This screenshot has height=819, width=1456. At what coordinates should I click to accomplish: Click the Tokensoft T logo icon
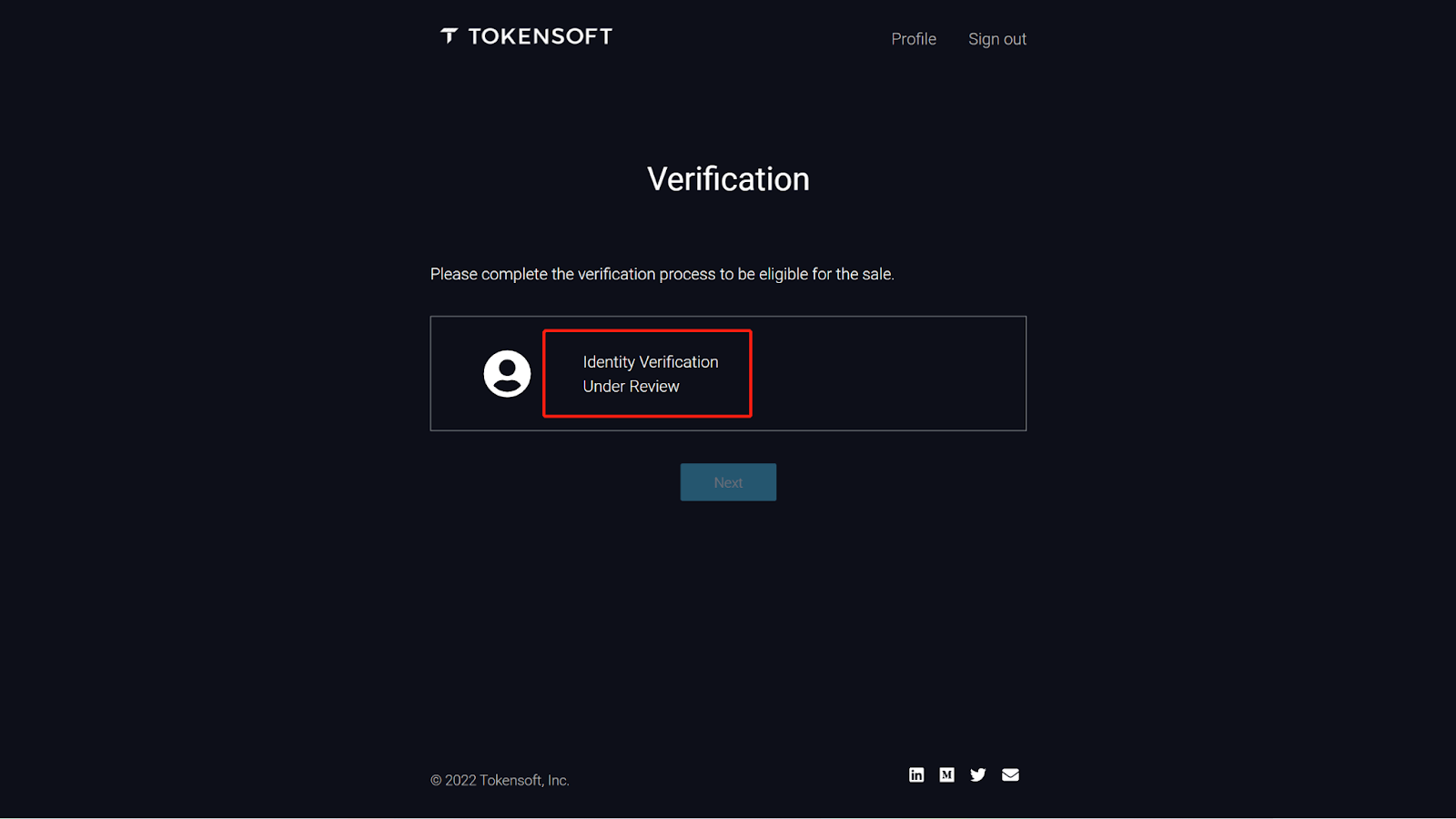coord(449,36)
